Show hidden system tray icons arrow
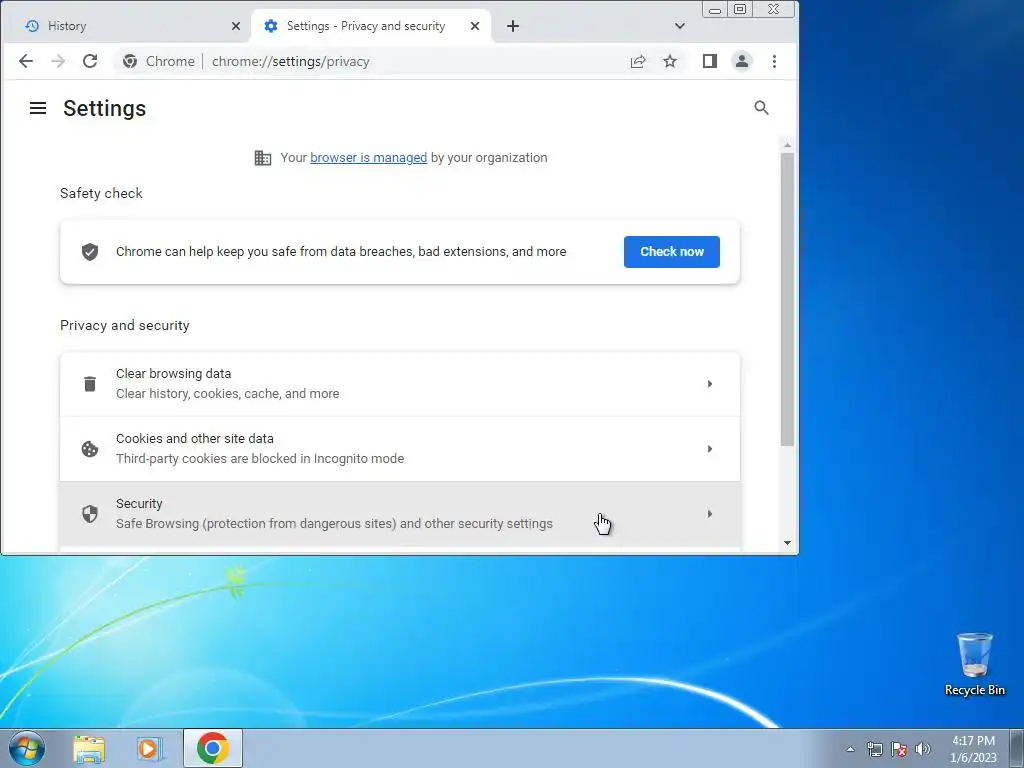 coord(850,750)
